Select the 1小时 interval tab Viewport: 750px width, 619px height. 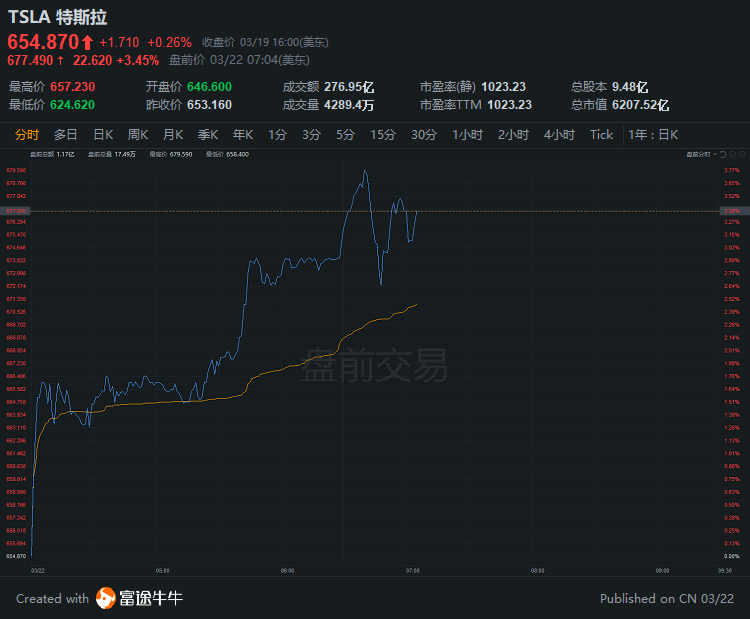click(467, 135)
